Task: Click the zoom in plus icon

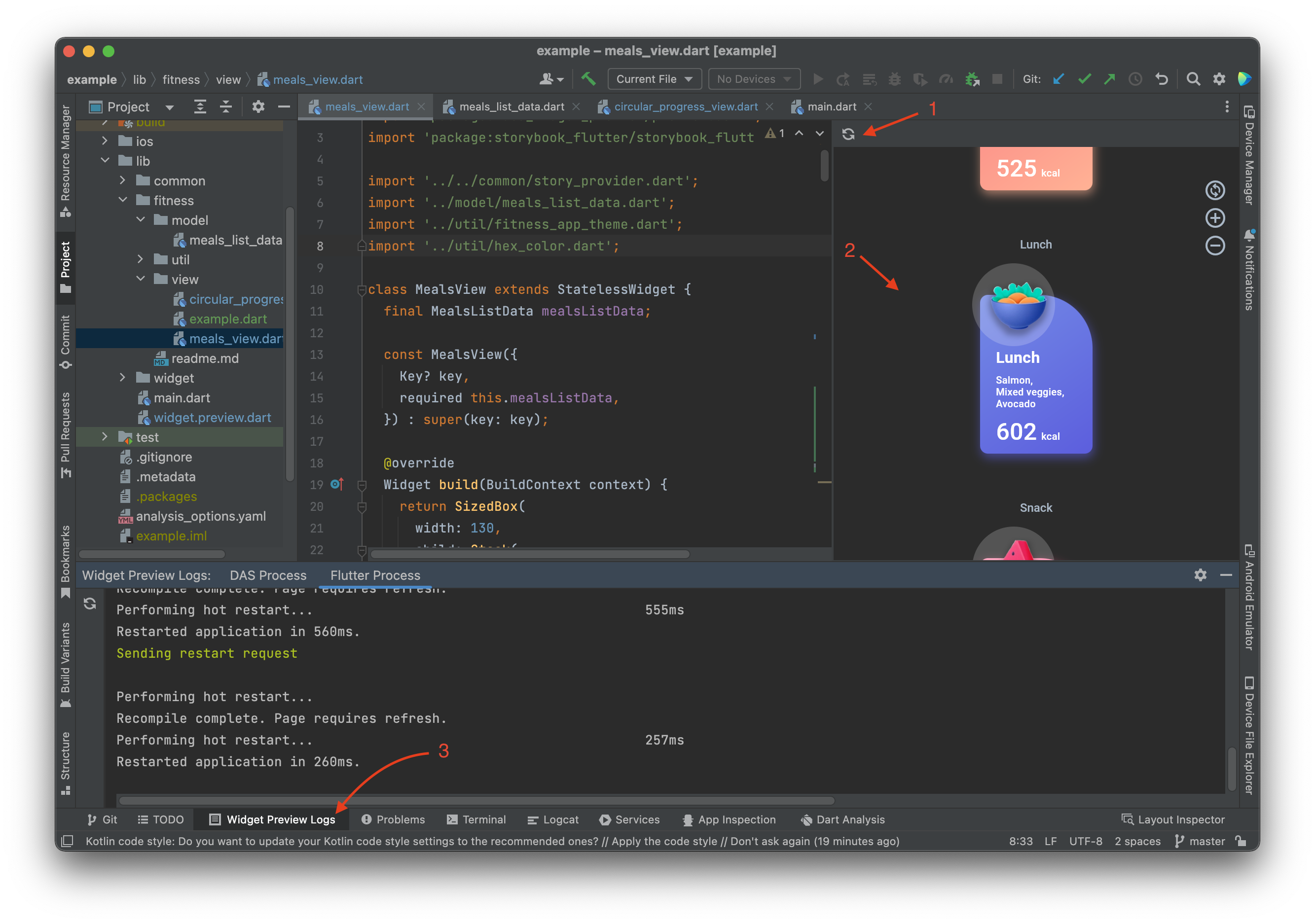Action: (x=1215, y=218)
